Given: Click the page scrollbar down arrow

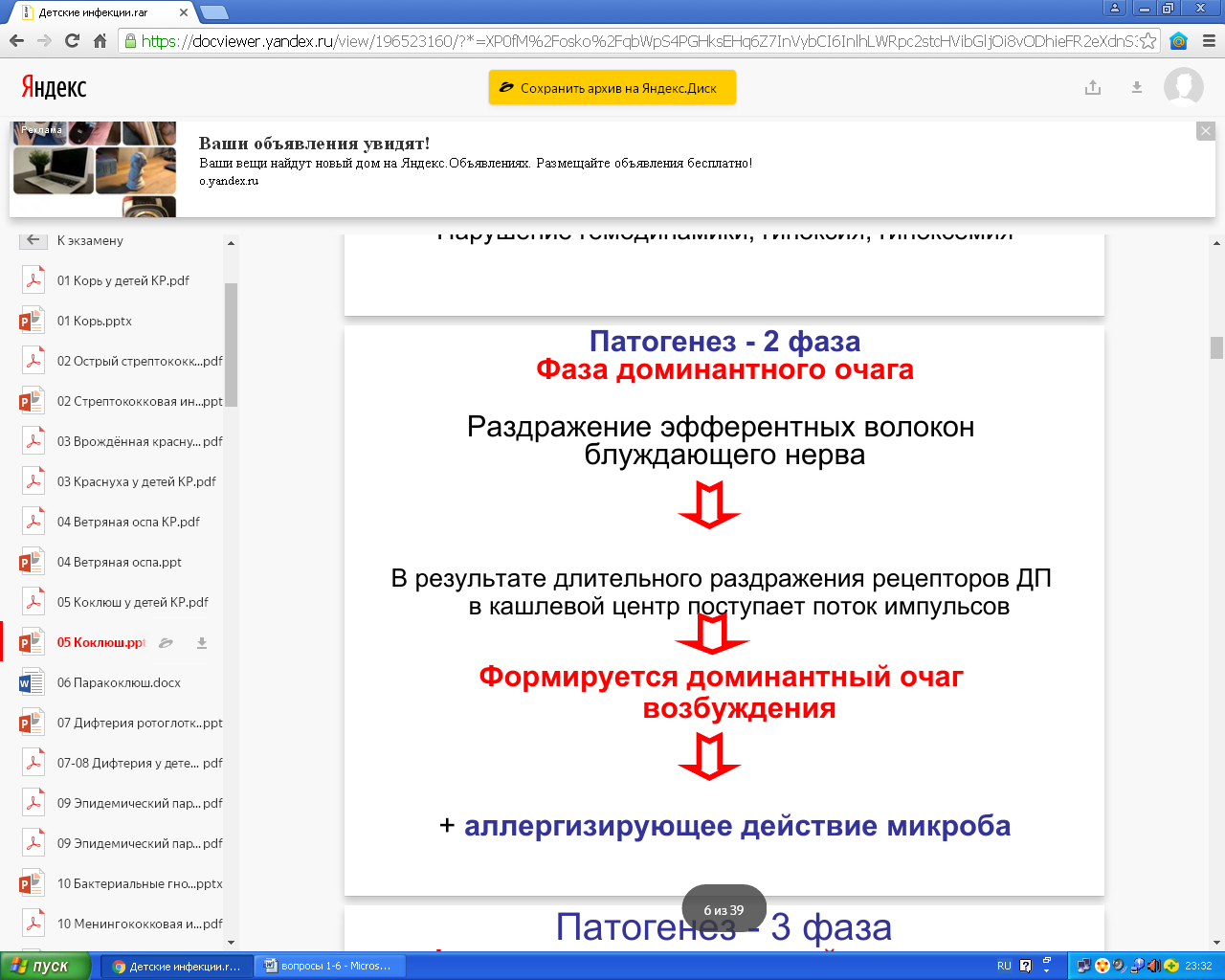Looking at the screenshot, I should [x=1216, y=942].
